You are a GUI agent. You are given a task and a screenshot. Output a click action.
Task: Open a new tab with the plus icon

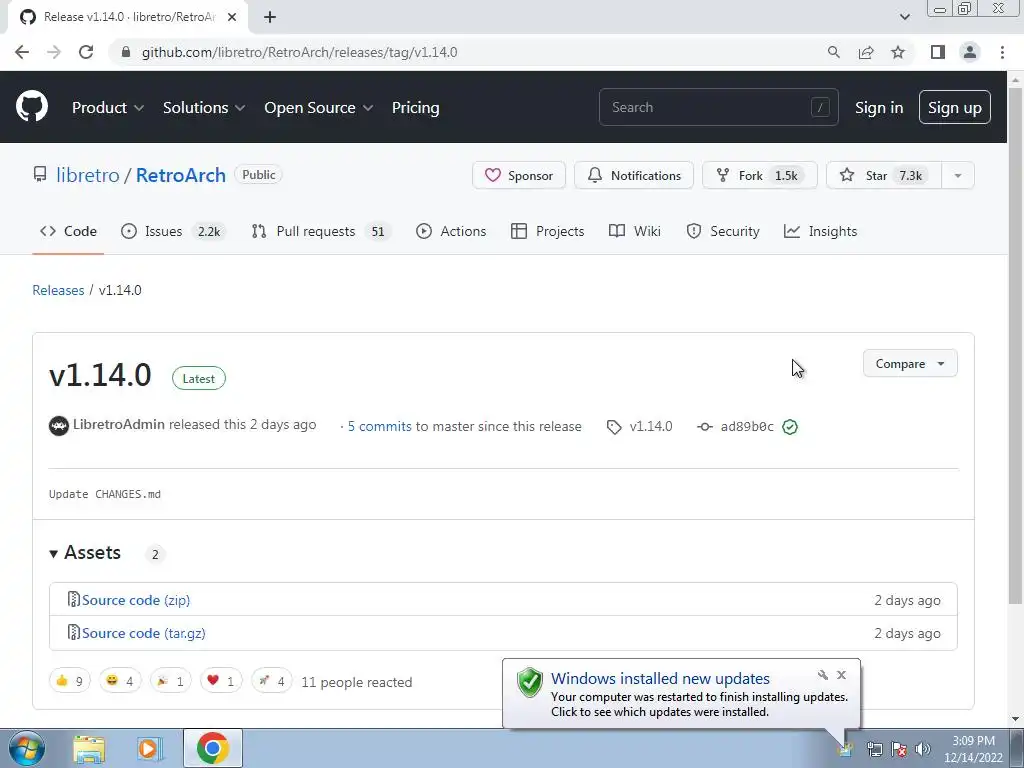pyautogui.click(x=270, y=17)
